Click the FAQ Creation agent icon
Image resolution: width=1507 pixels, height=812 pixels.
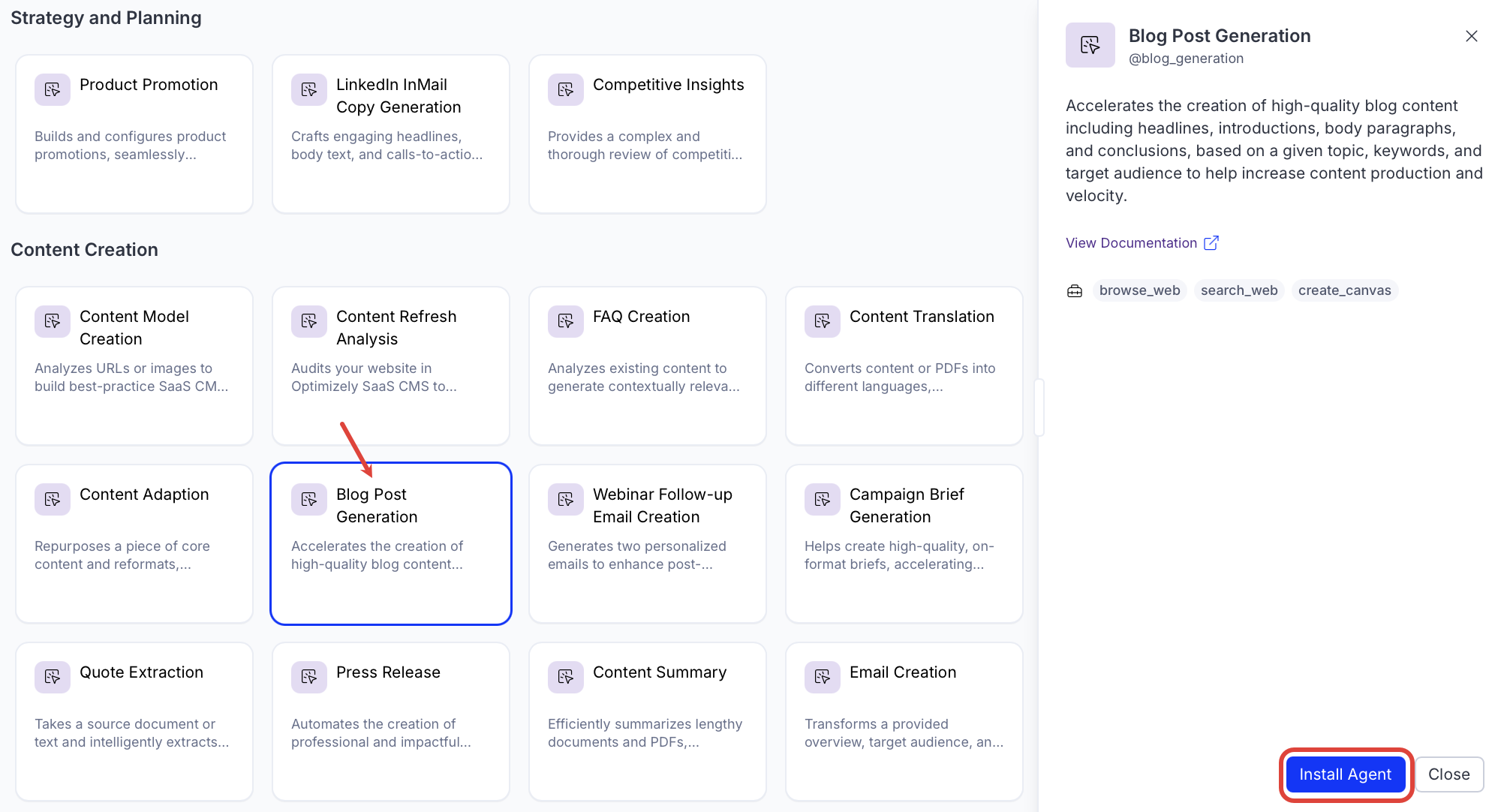click(x=566, y=322)
